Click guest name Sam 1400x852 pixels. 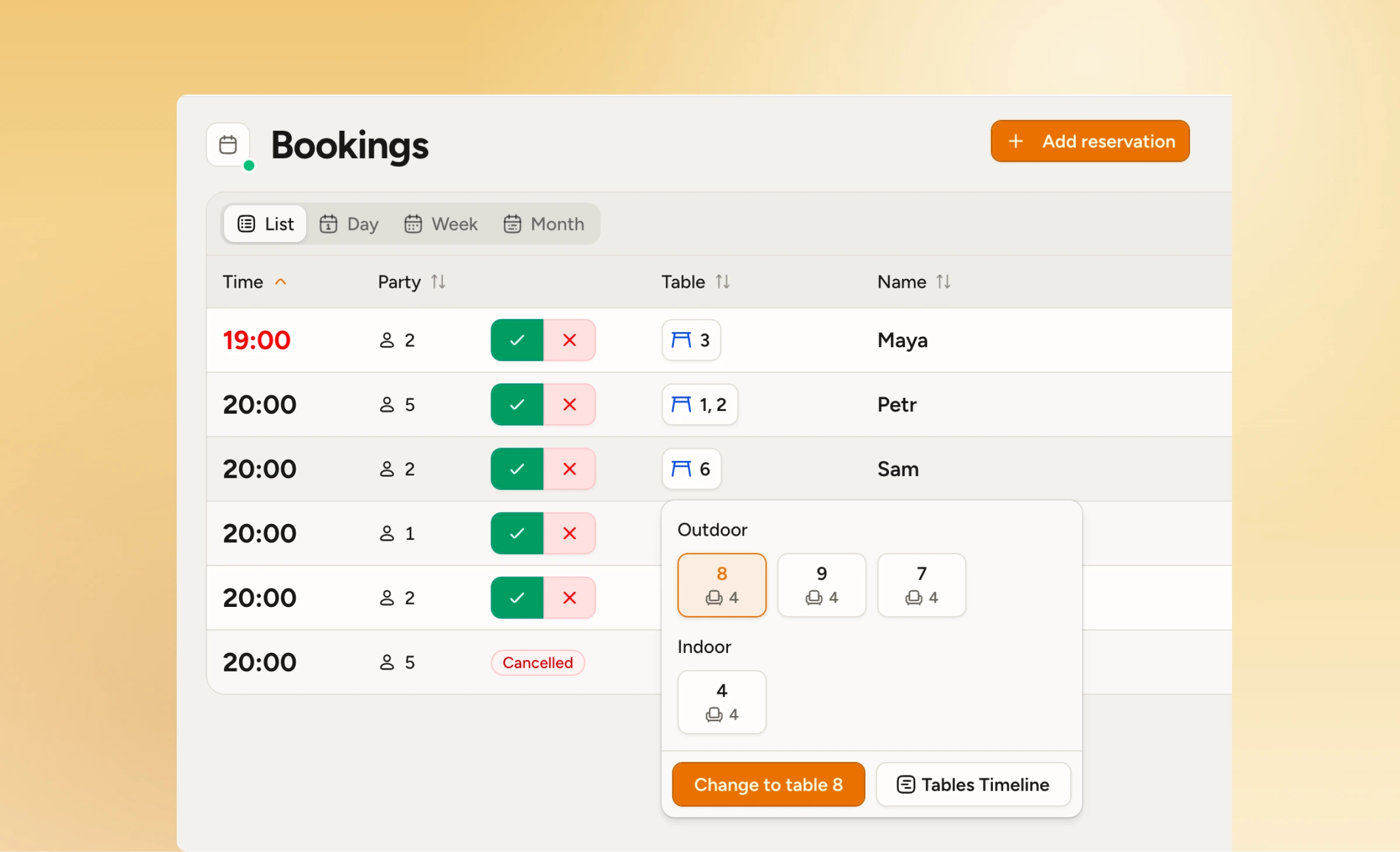[x=898, y=469]
